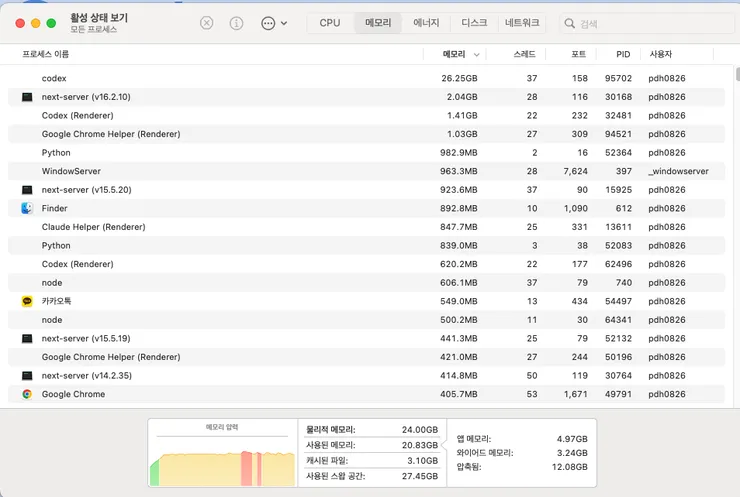Switch to the 디스크 tab
This screenshot has width=740, height=497.
(474, 23)
